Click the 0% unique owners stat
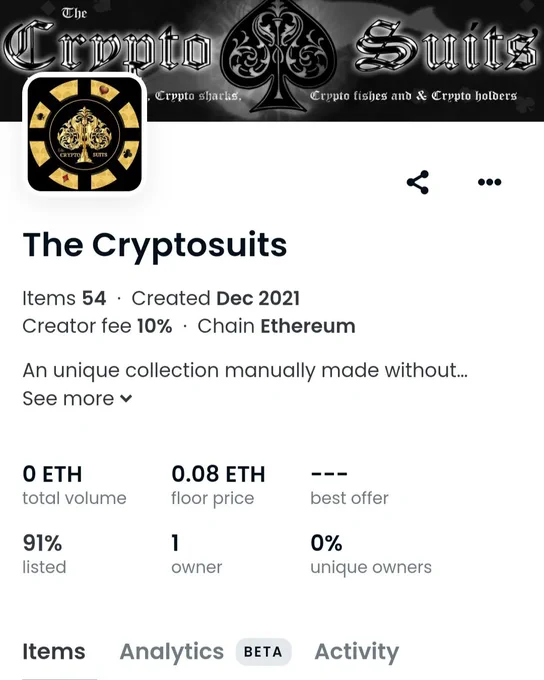Viewport: 544px width, 680px height. pyautogui.click(x=371, y=554)
